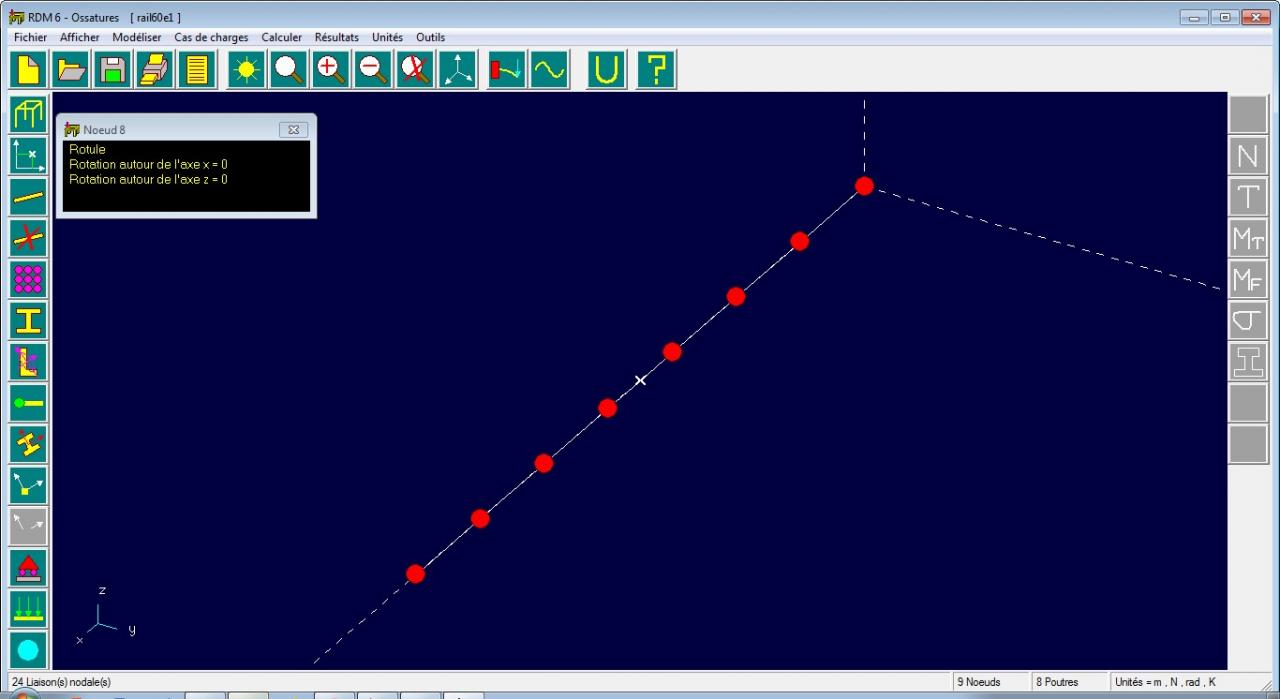Image resolution: width=1280 pixels, height=699 pixels.
Task: Click 'Unités = m , N , rad , K' status text
Action: [x=1165, y=682]
